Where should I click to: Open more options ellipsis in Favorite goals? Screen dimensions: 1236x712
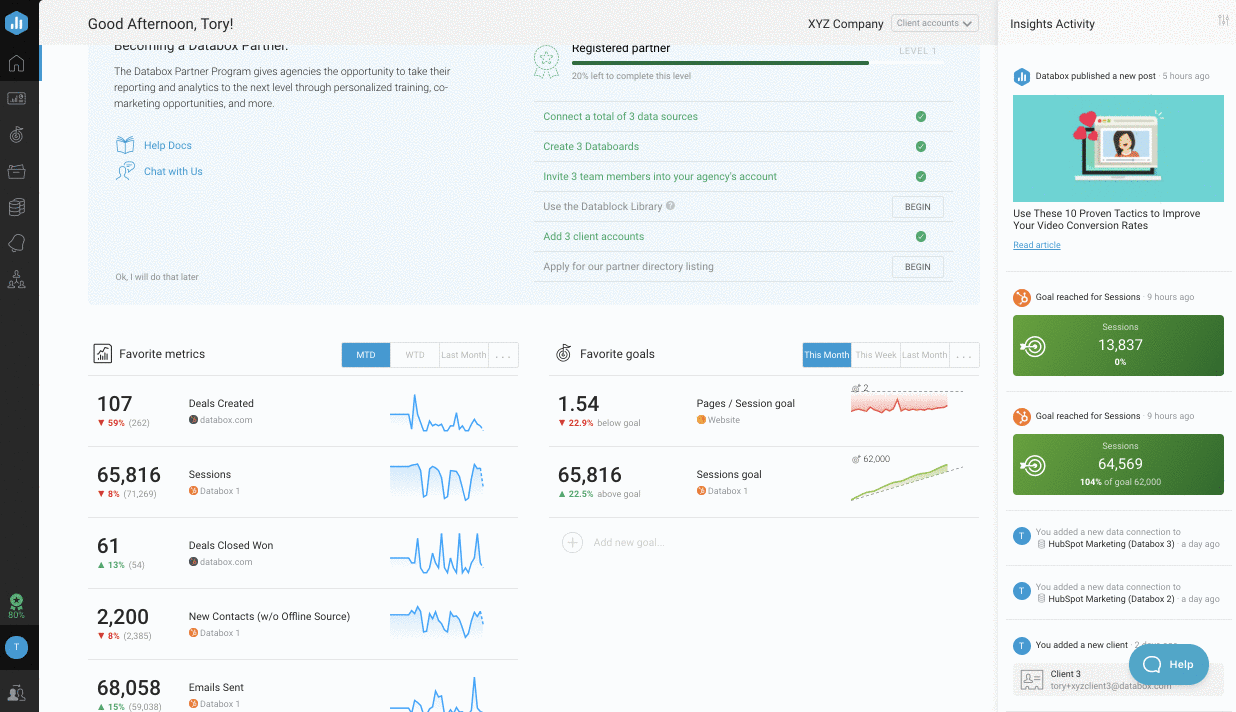click(964, 355)
